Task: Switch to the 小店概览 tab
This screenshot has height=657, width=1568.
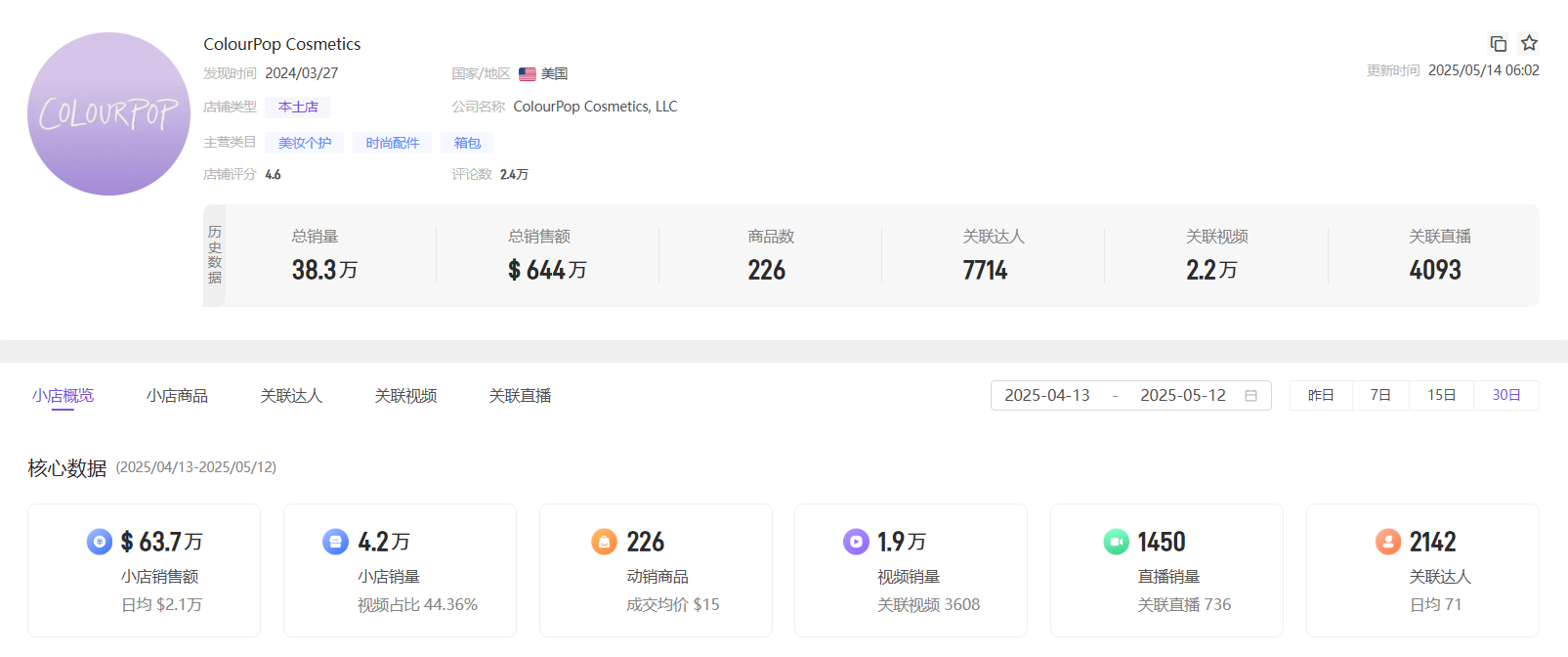Action: tap(63, 395)
